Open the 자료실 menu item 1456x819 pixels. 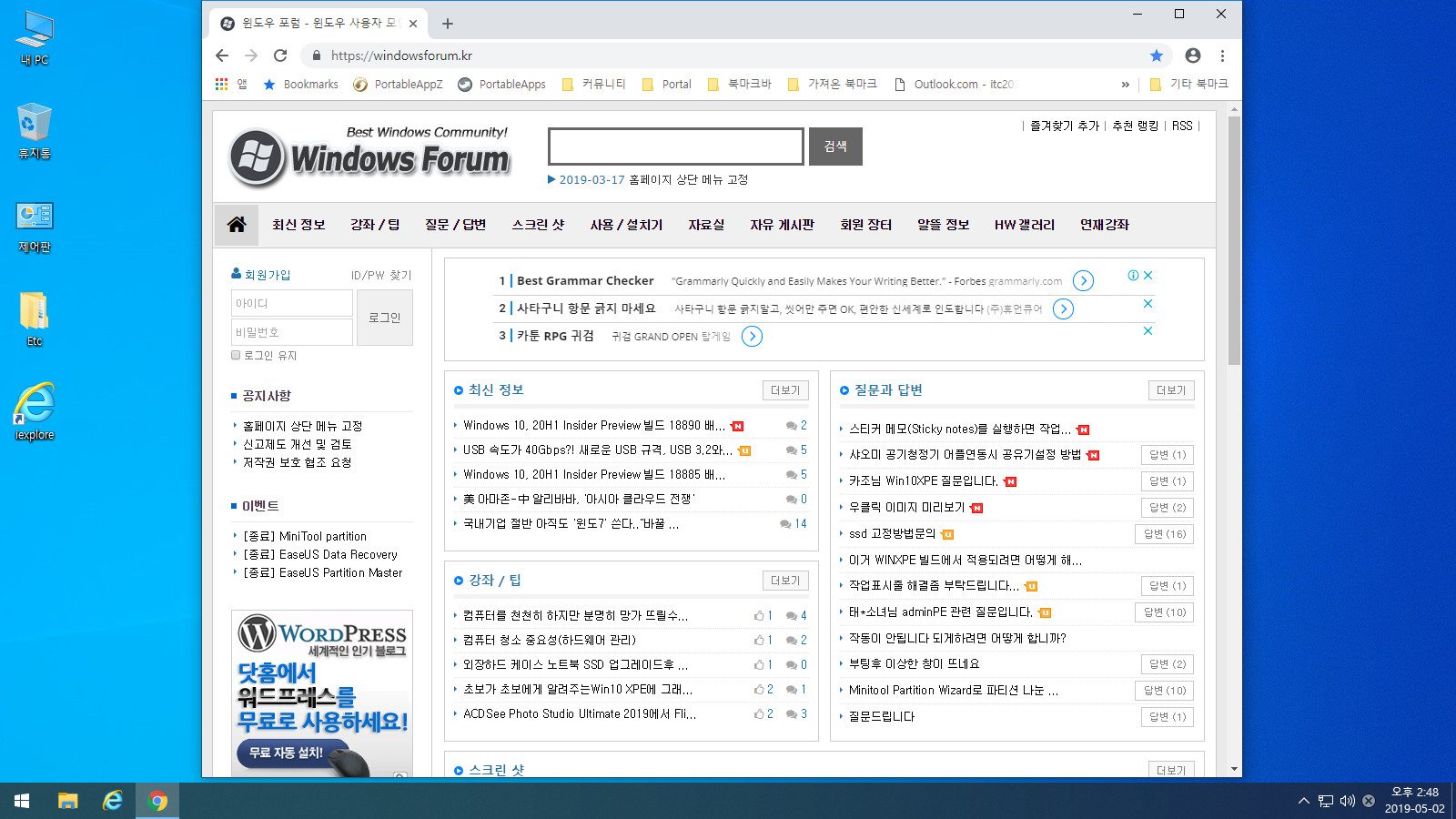point(706,224)
